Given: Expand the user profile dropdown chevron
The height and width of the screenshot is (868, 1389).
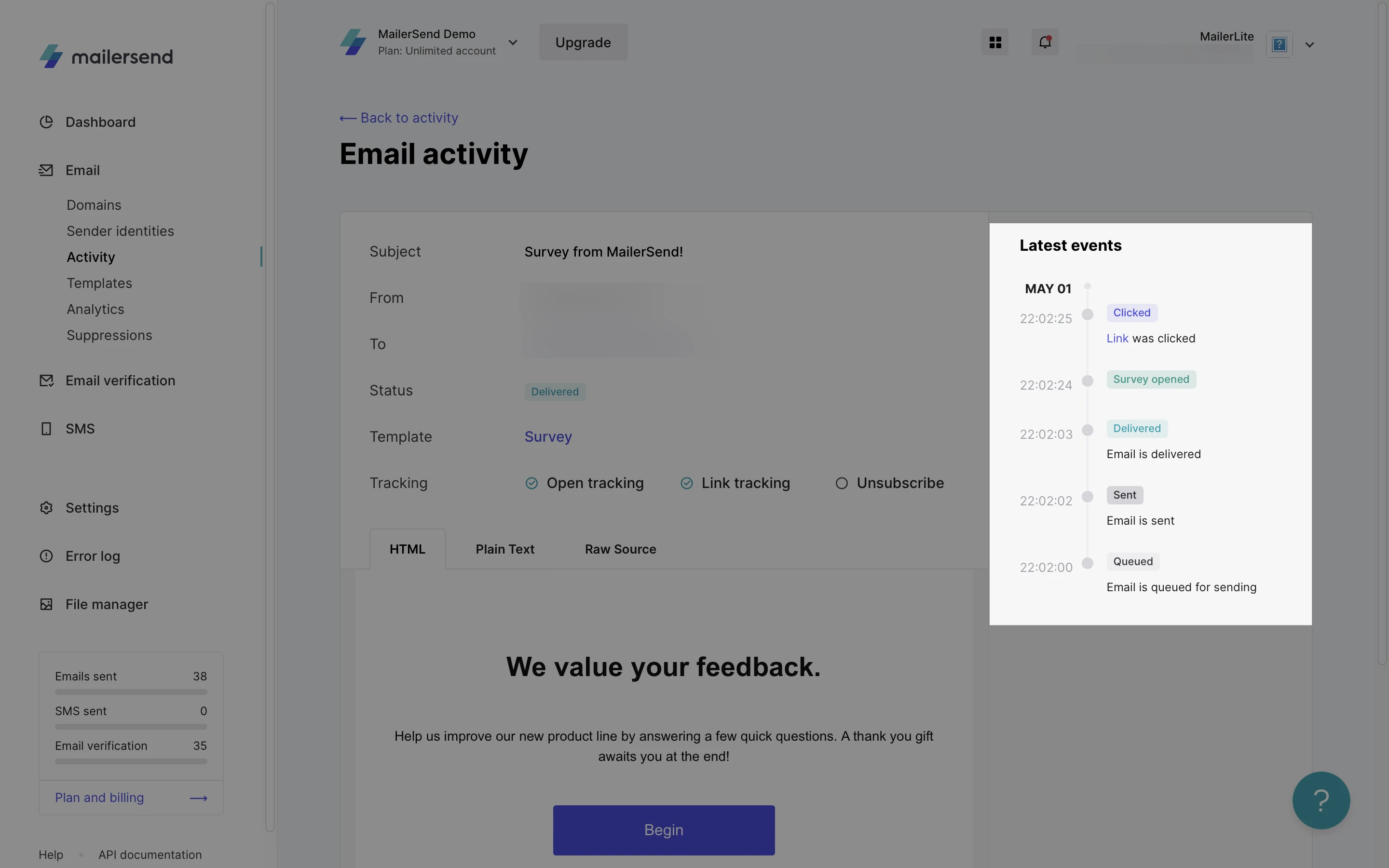Looking at the screenshot, I should tap(1309, 45).
